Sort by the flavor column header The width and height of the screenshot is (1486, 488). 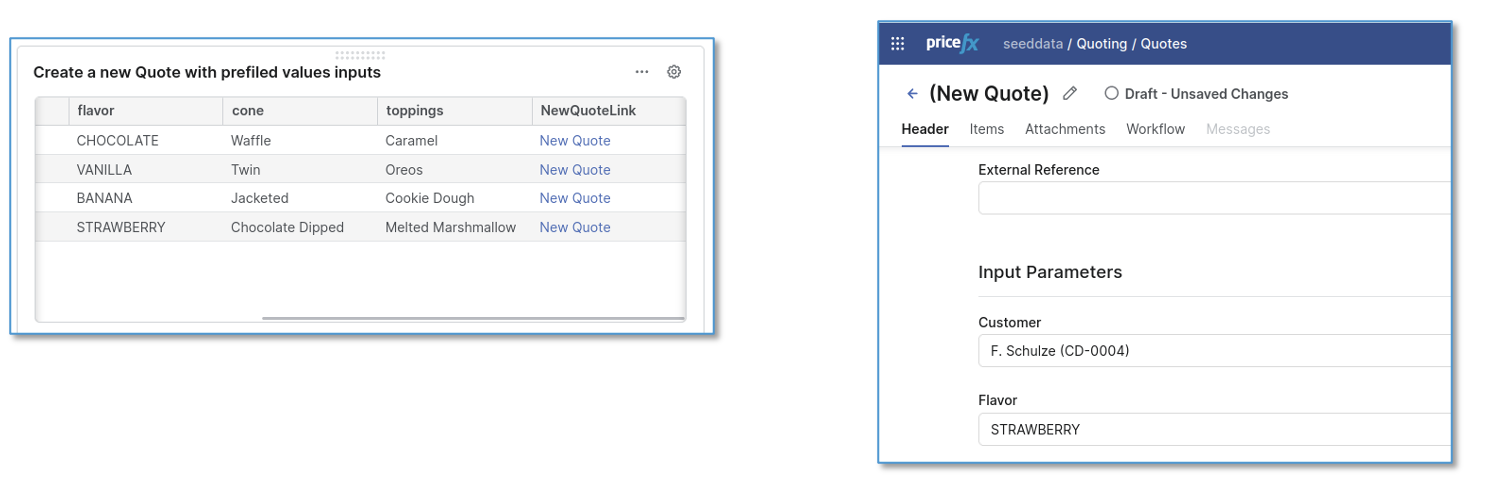coord(96,111)
